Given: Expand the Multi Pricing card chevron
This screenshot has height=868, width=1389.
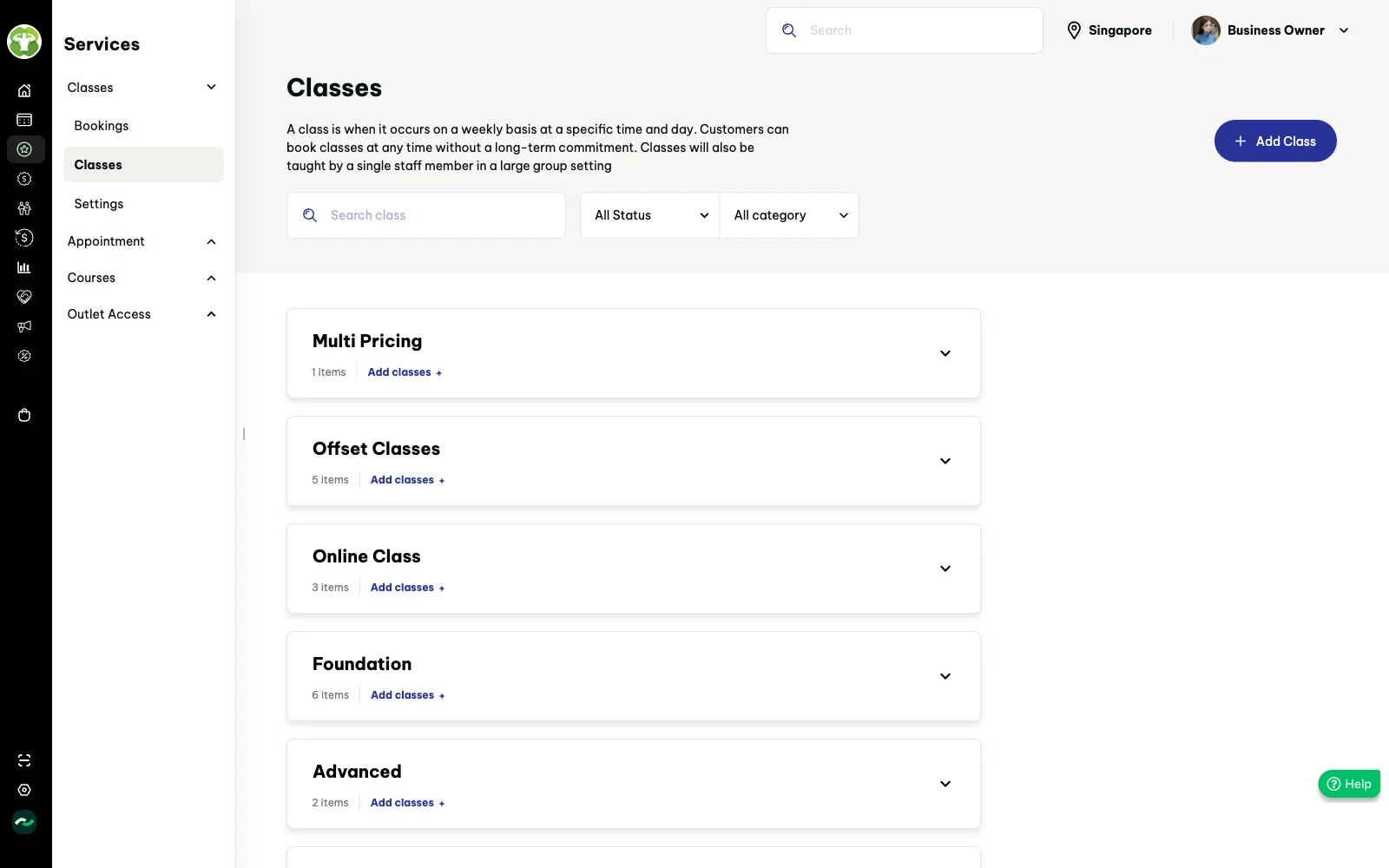Looking at the screenshot, I should click(945, 353).
